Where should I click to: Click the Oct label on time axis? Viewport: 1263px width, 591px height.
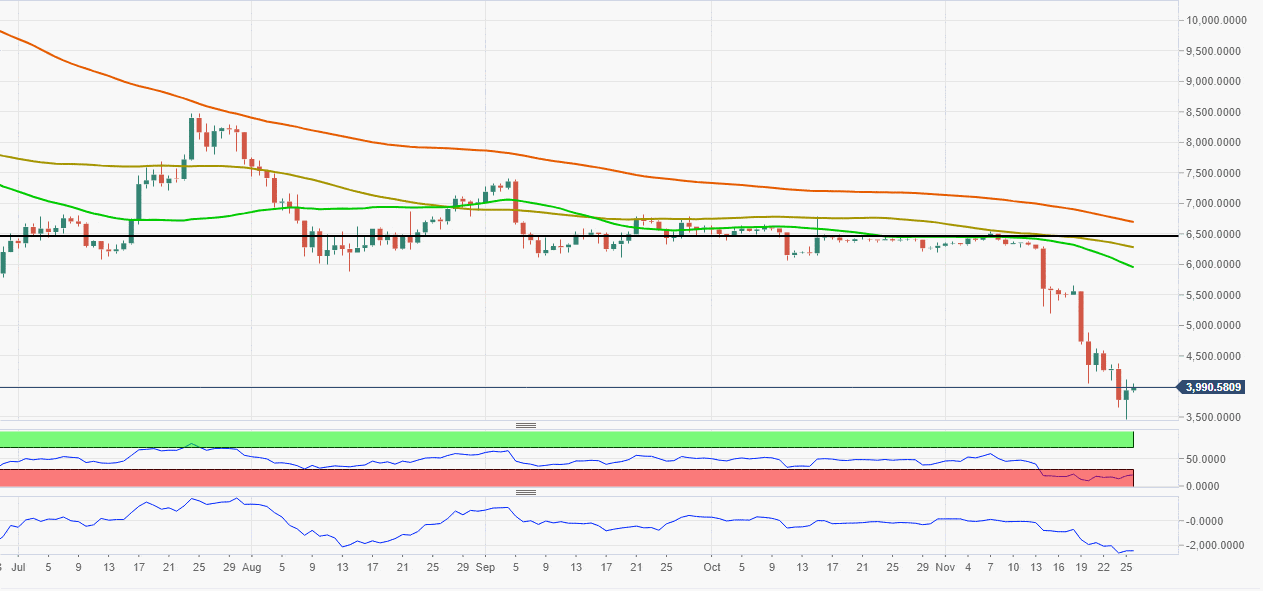pyautogui.click(x=711, y=566)
